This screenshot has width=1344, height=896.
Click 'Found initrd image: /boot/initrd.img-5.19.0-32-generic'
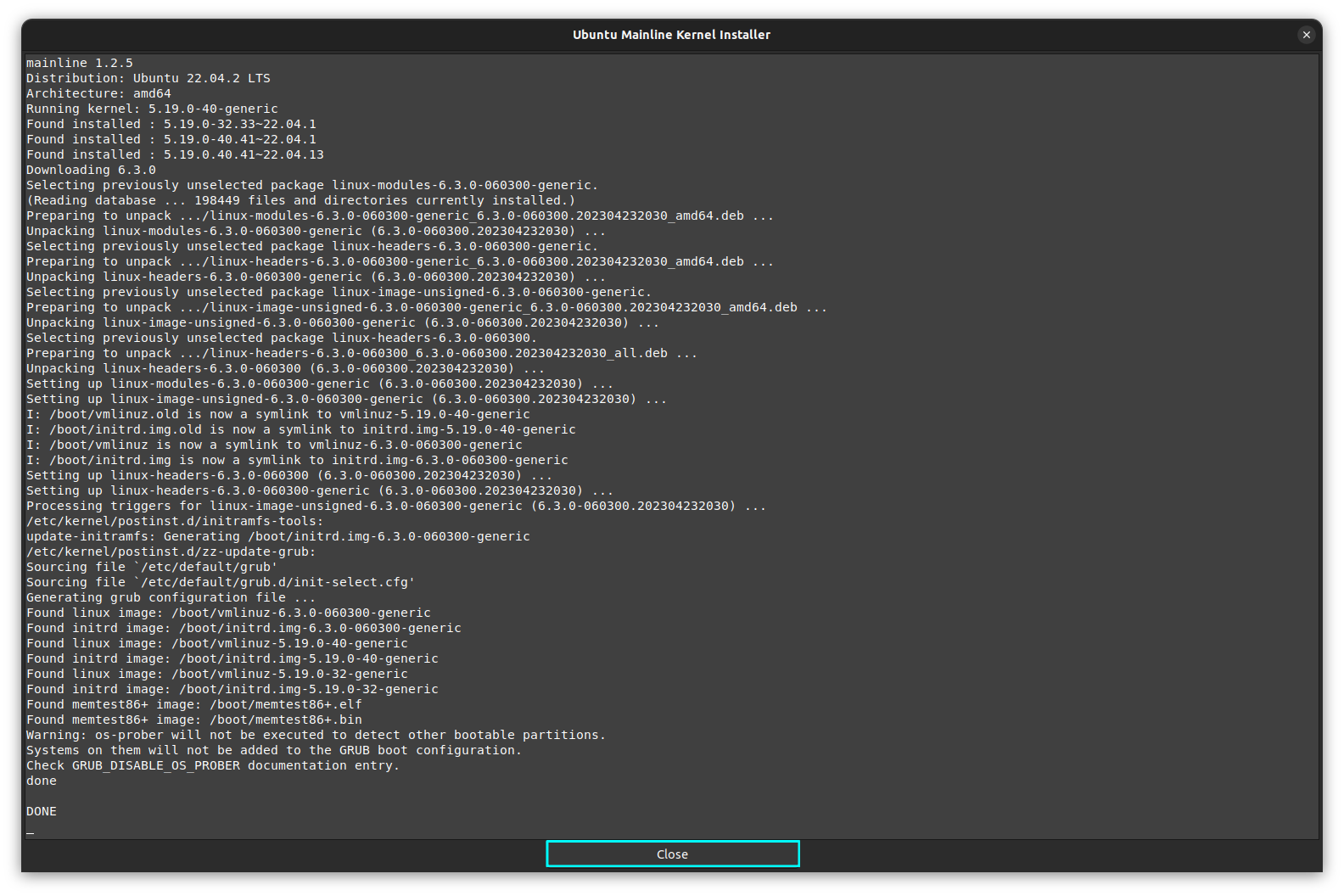[232, 689]
